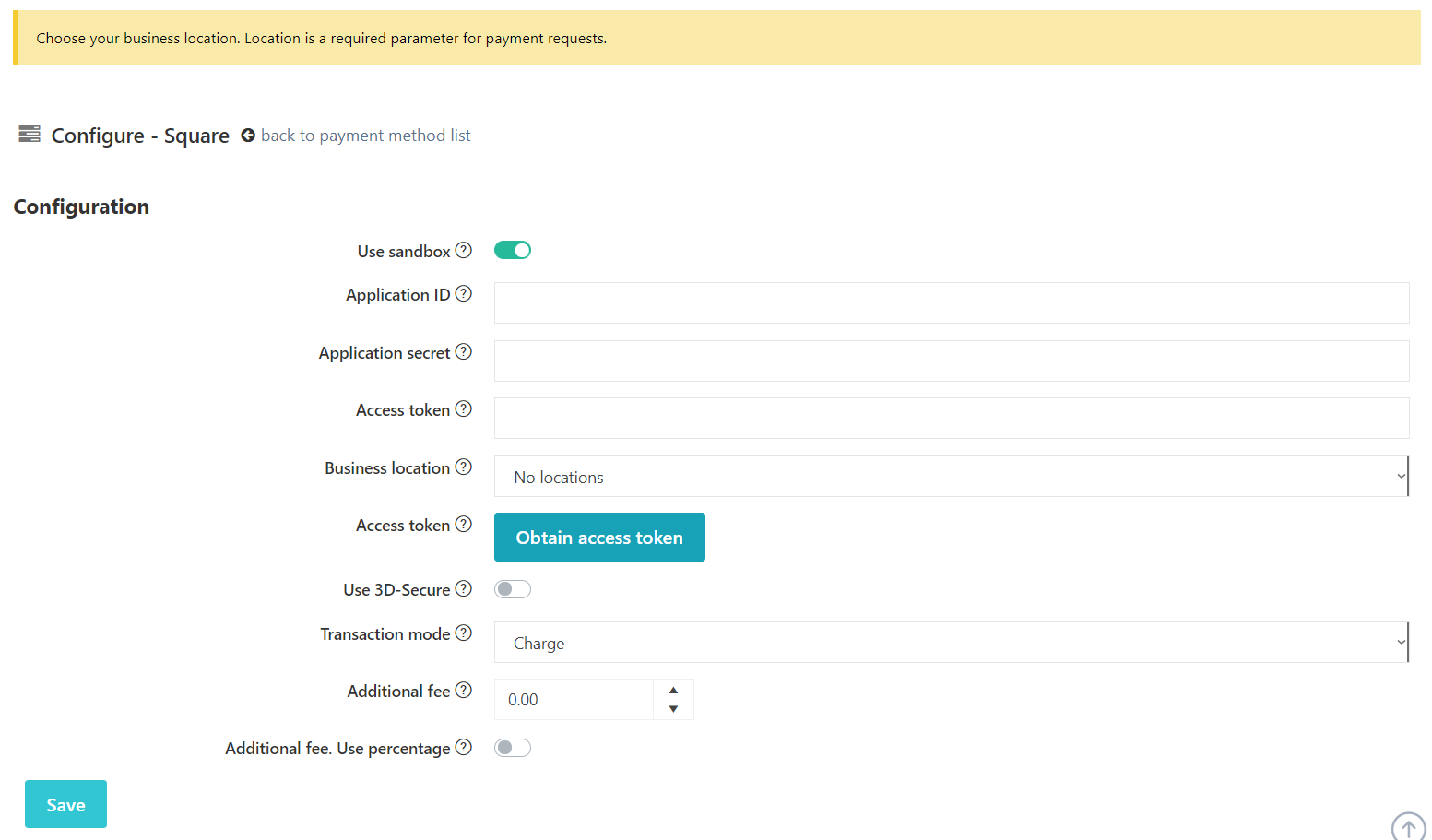Click help icon beside Obtain access token row
This screenshot has width=1432, height=840.
coord(464,524)
